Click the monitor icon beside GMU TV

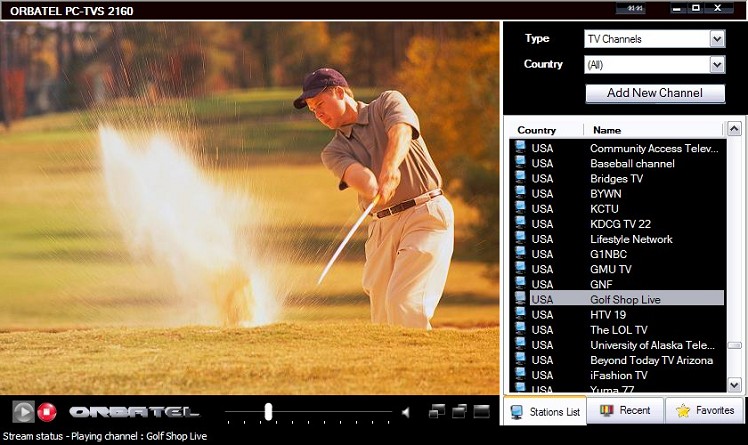click(x=520, y=268)
